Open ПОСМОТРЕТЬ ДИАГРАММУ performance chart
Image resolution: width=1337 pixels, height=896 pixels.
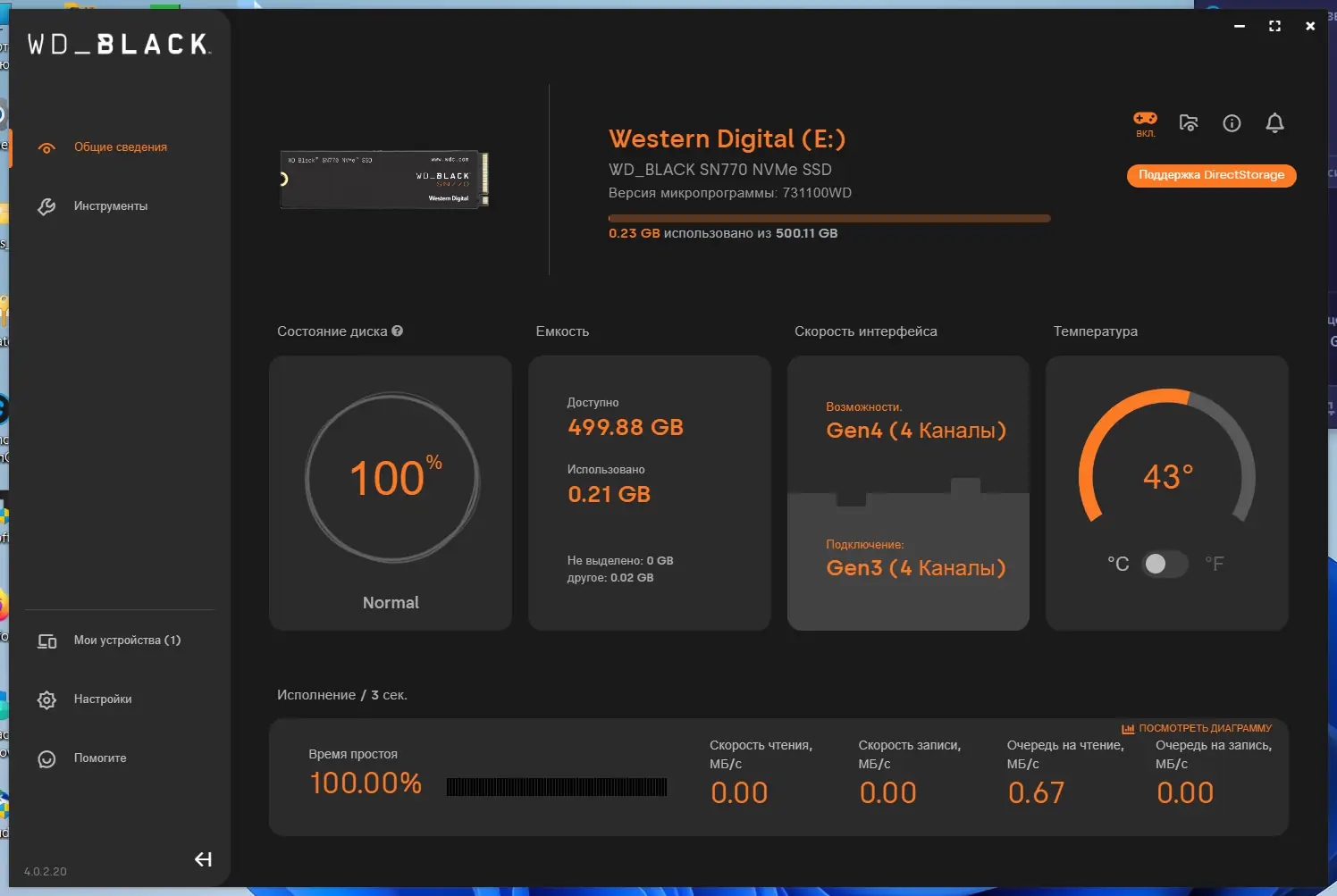pos(1206,727)
